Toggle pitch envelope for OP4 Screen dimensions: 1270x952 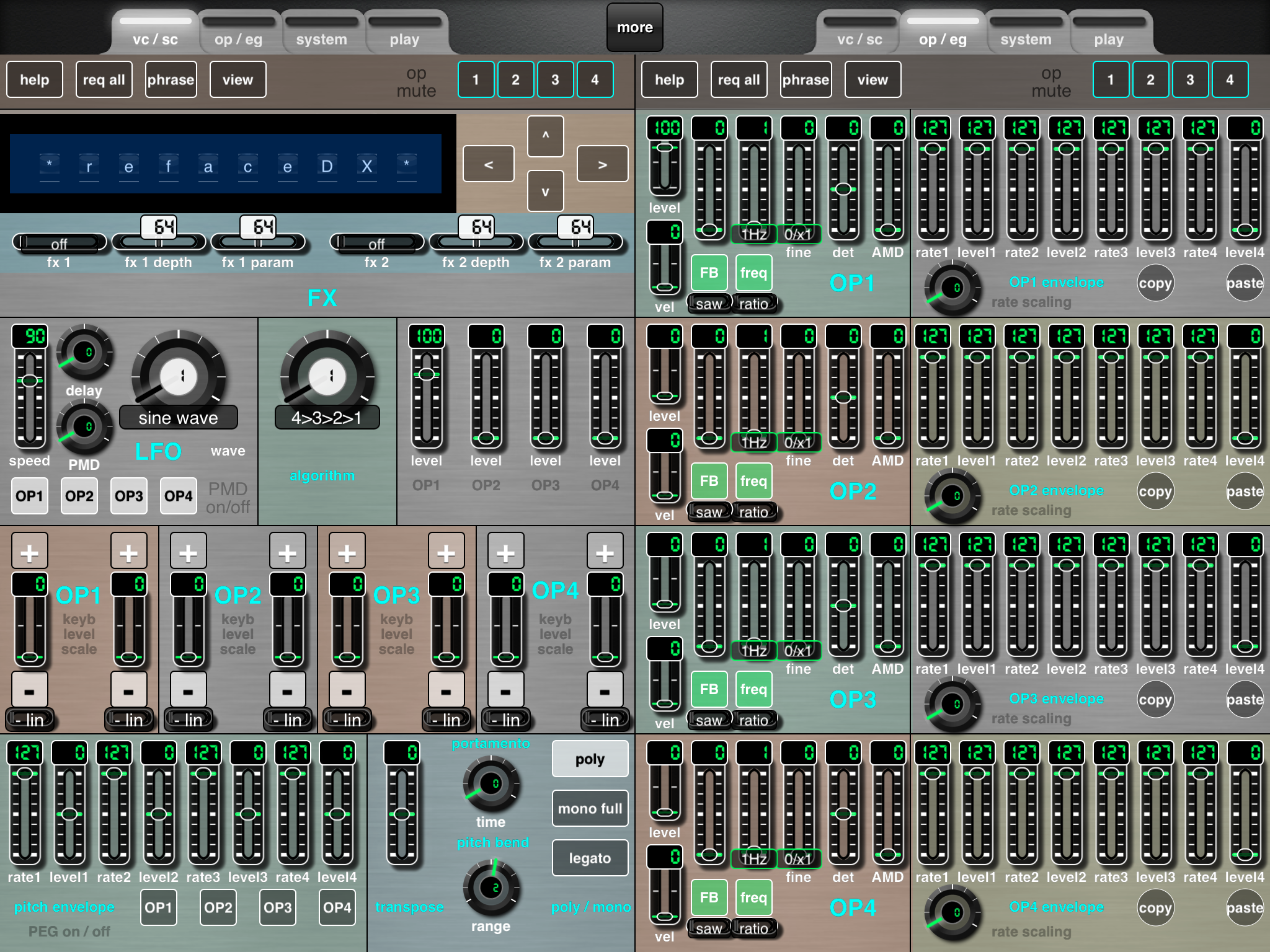(337, 907)
